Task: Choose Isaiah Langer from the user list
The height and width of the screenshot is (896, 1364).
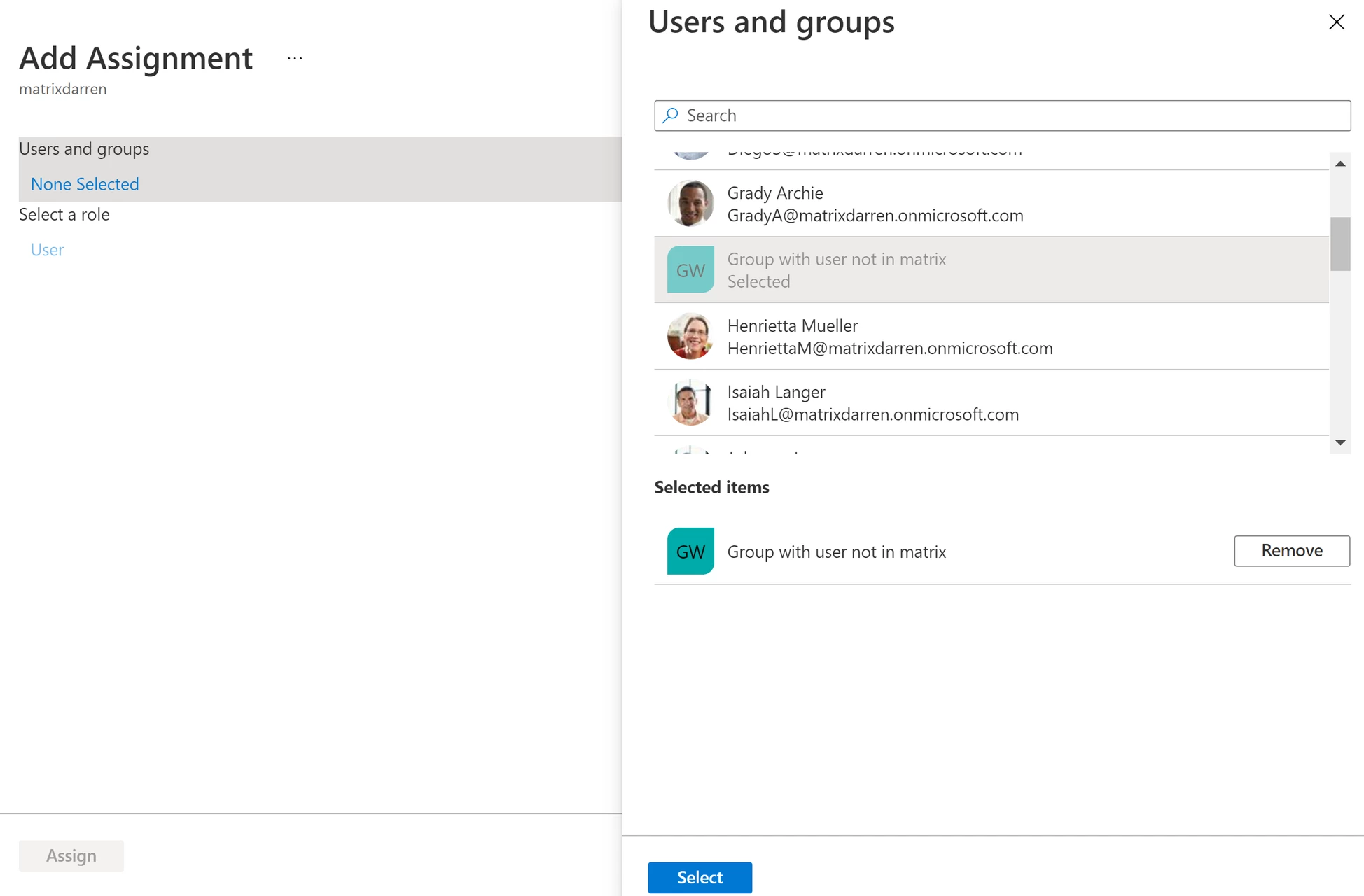Action: (x=872, y=403)
